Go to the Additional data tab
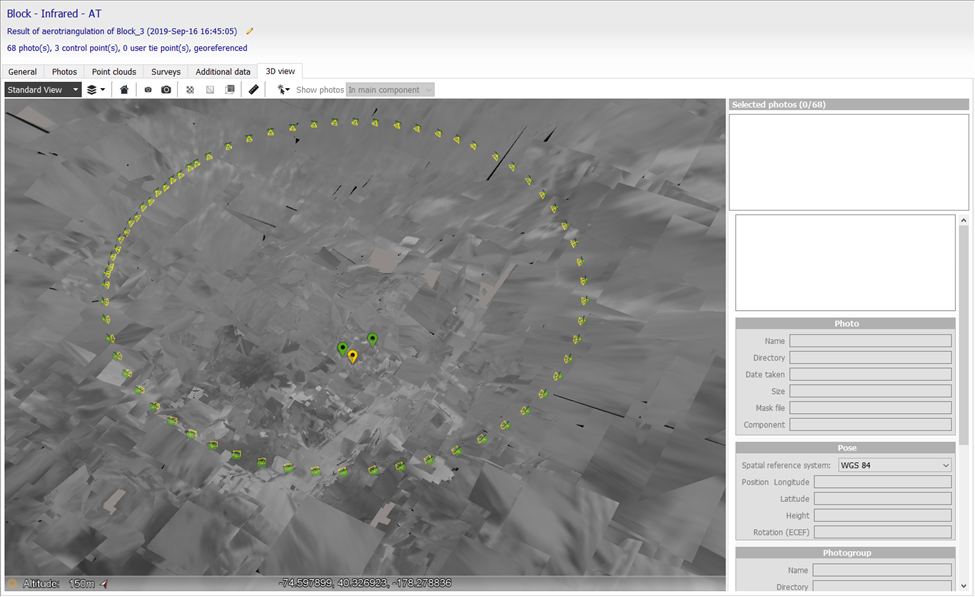Image resolution: width=975 pixels, height=597 pixels. pyautogui.click(x=223, y=72)
